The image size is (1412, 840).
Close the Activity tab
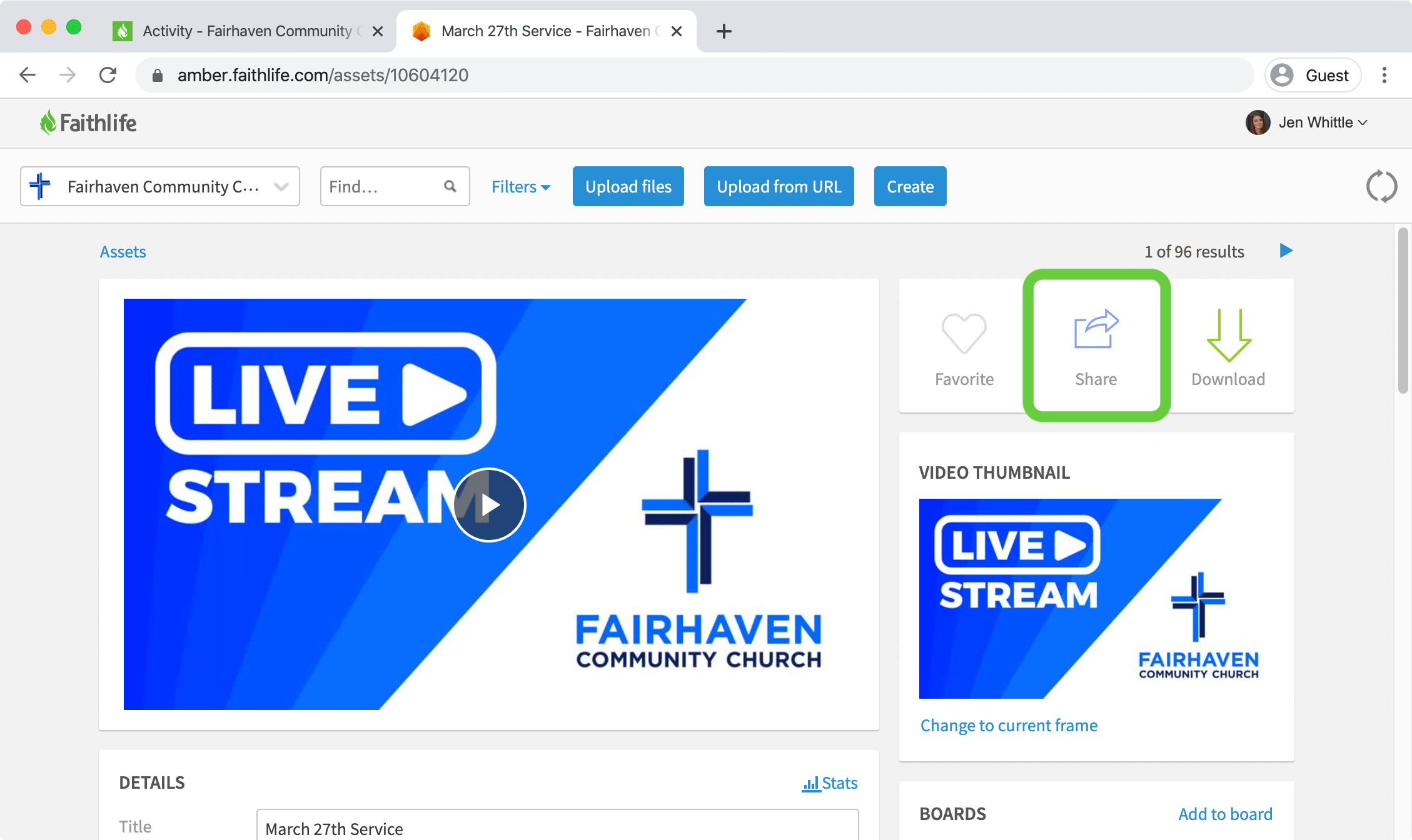pos(378,31)
